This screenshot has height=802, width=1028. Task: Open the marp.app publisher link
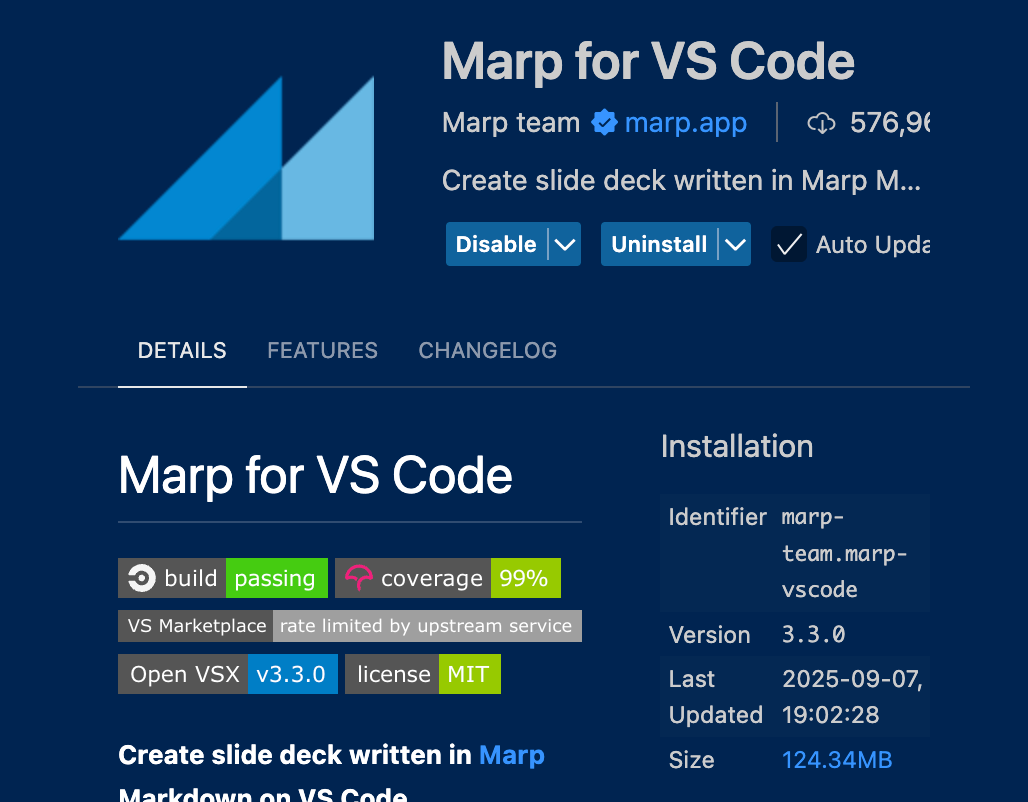(x=685, y=123)
